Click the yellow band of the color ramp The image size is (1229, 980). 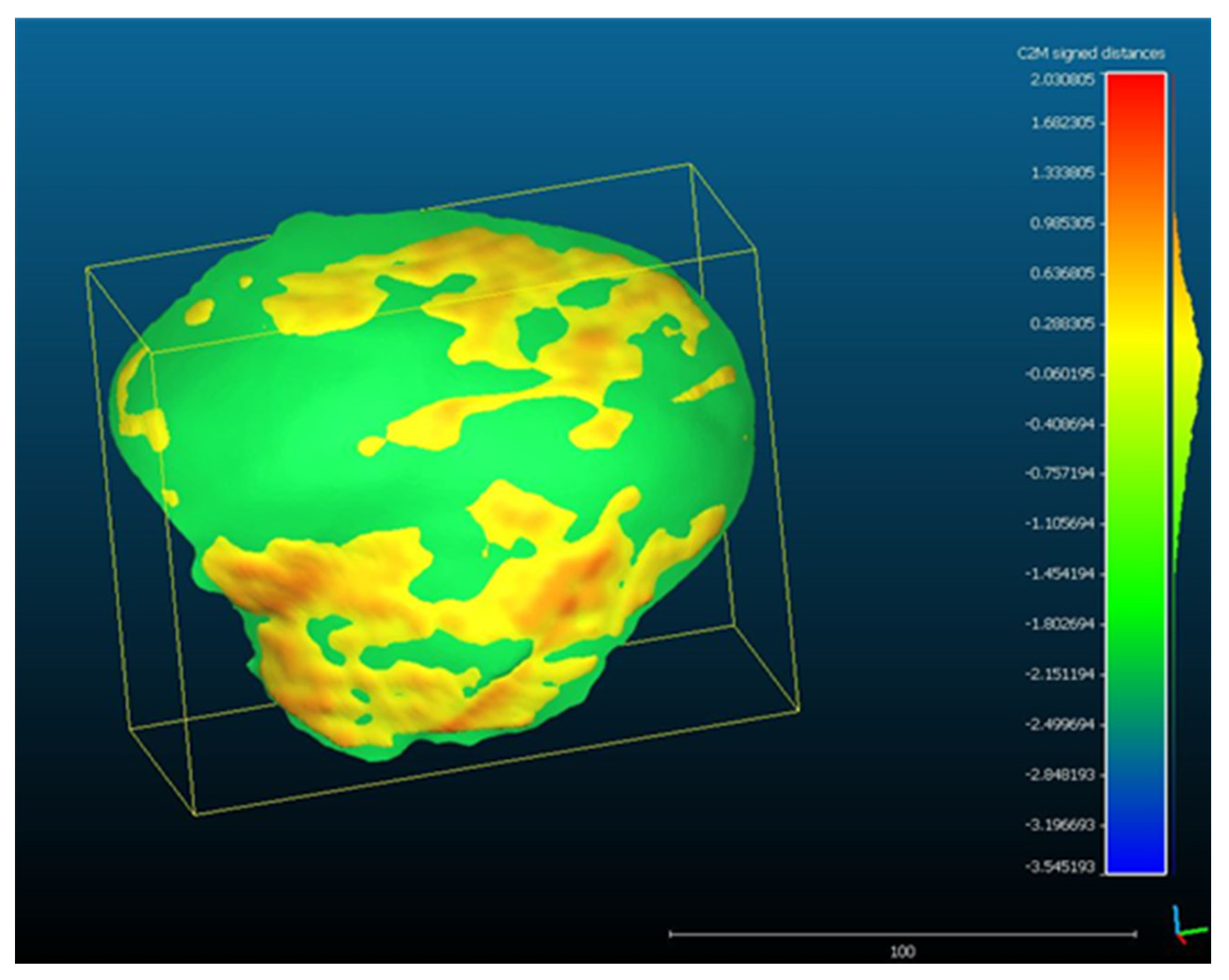[1135, 339]
